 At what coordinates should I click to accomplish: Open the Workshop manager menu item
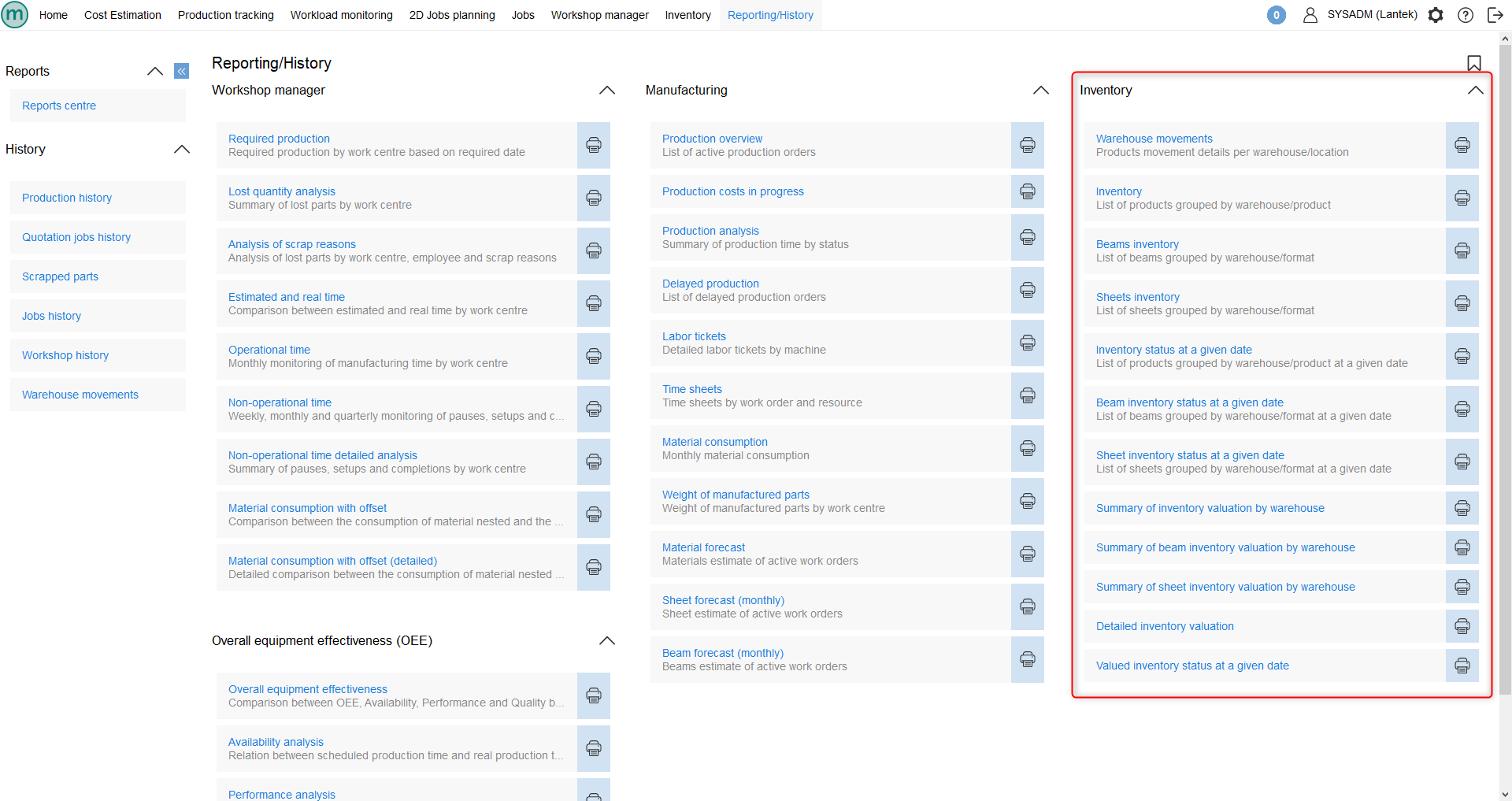pyautogui.click(x=599, y=15)
